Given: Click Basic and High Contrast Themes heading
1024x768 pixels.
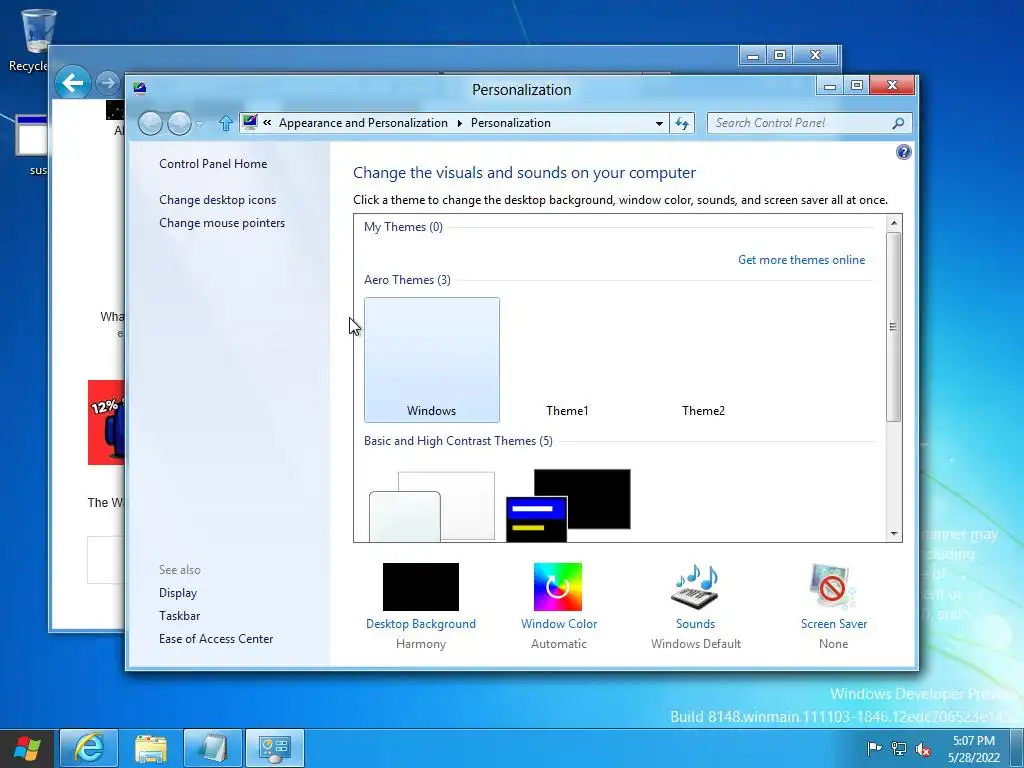Looking at the screenshot, I should 458,441.
